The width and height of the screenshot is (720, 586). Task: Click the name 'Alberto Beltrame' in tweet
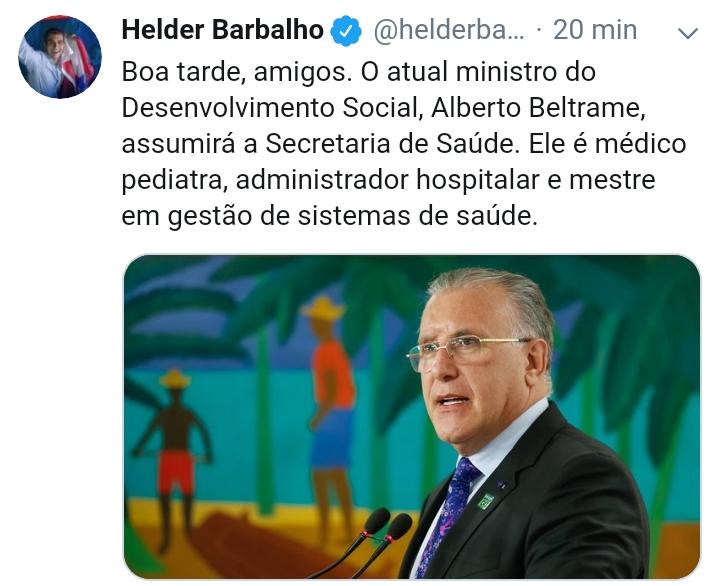(x=538, y=108)
